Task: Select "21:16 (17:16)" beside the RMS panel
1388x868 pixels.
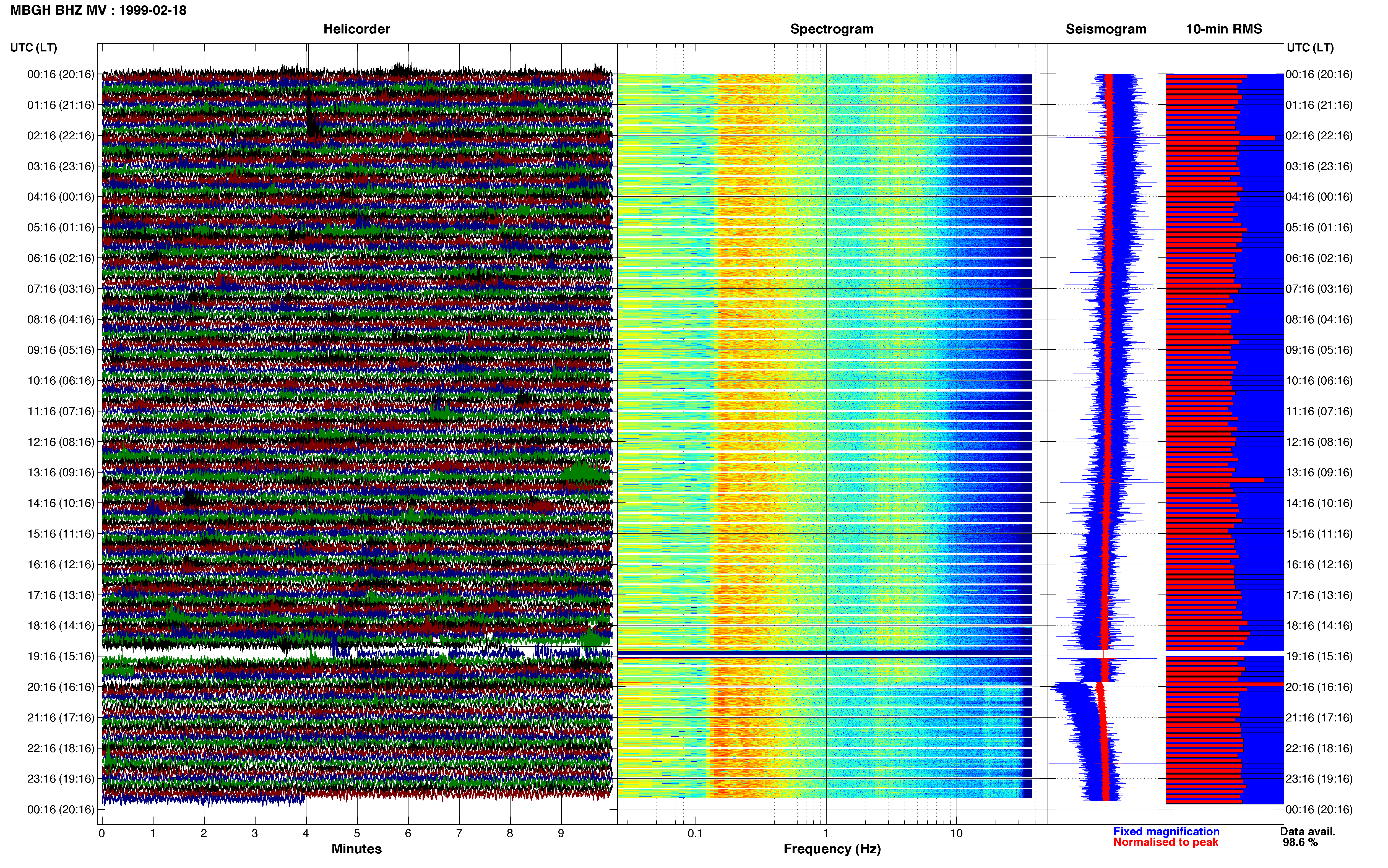Action: click(x=1319, y=717)
